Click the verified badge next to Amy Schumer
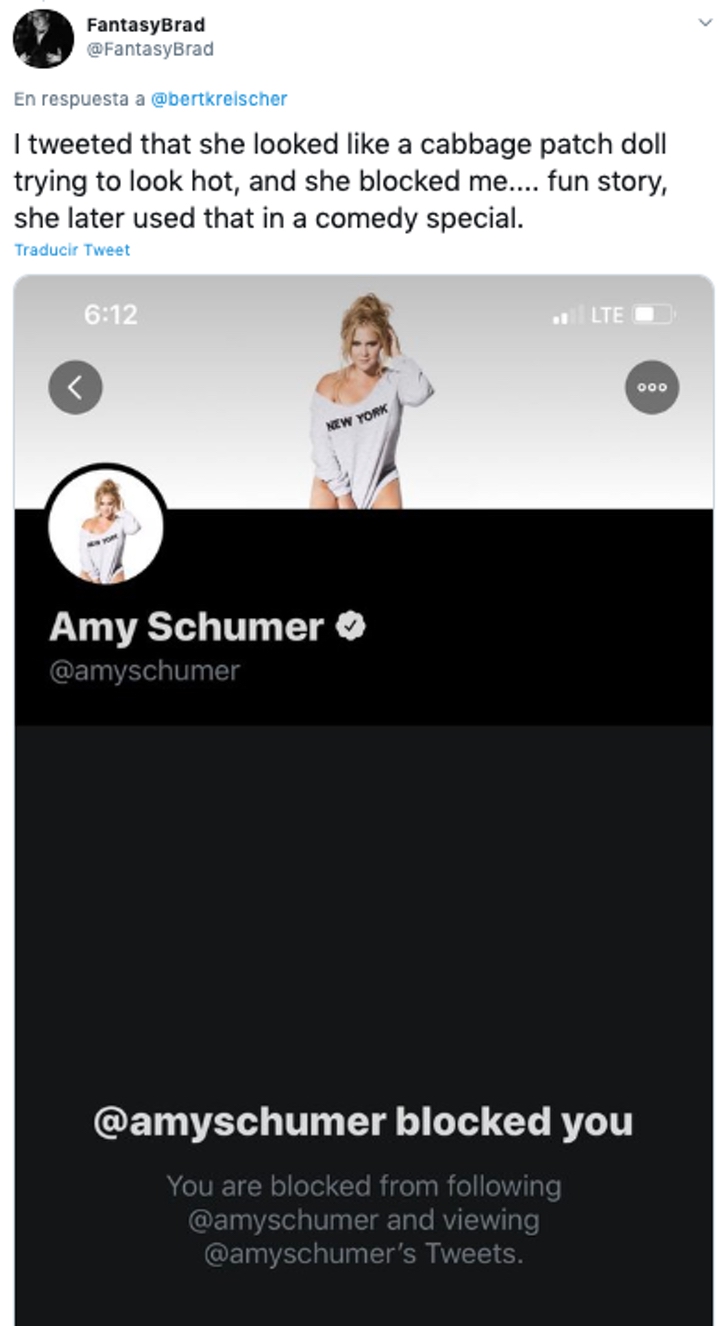Viewport: 728px width, 1326px height. pyautogui.click(x=350, y=627)
